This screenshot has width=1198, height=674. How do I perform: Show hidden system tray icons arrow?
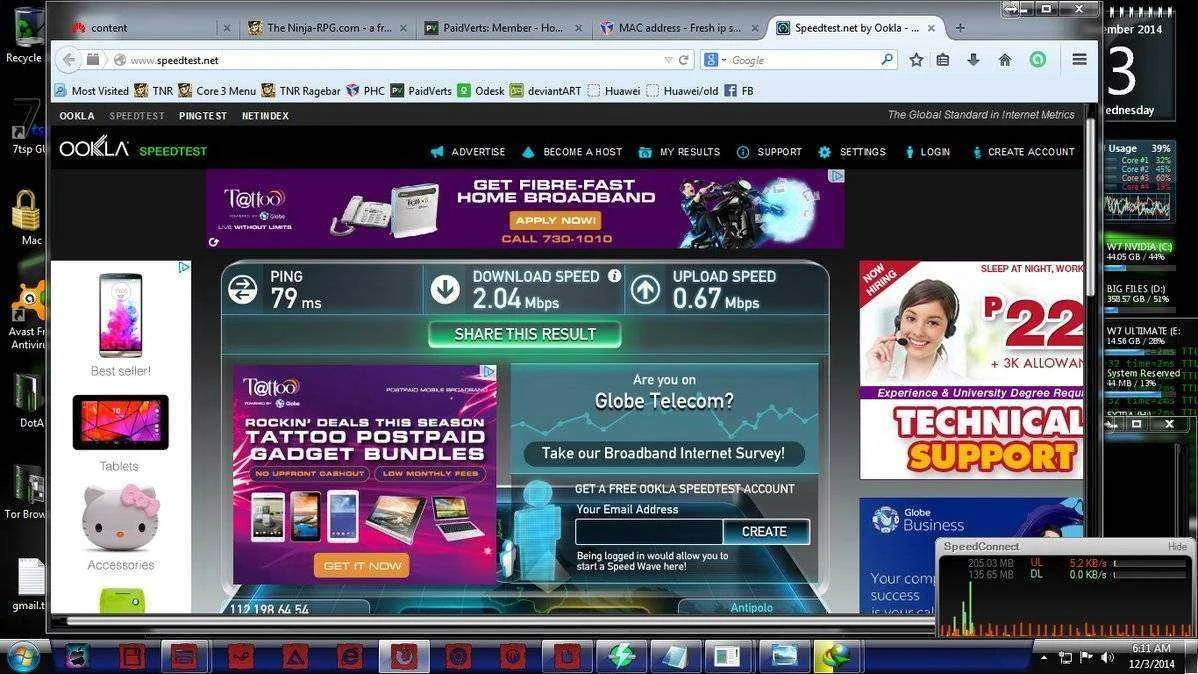tap(1044, 658)
